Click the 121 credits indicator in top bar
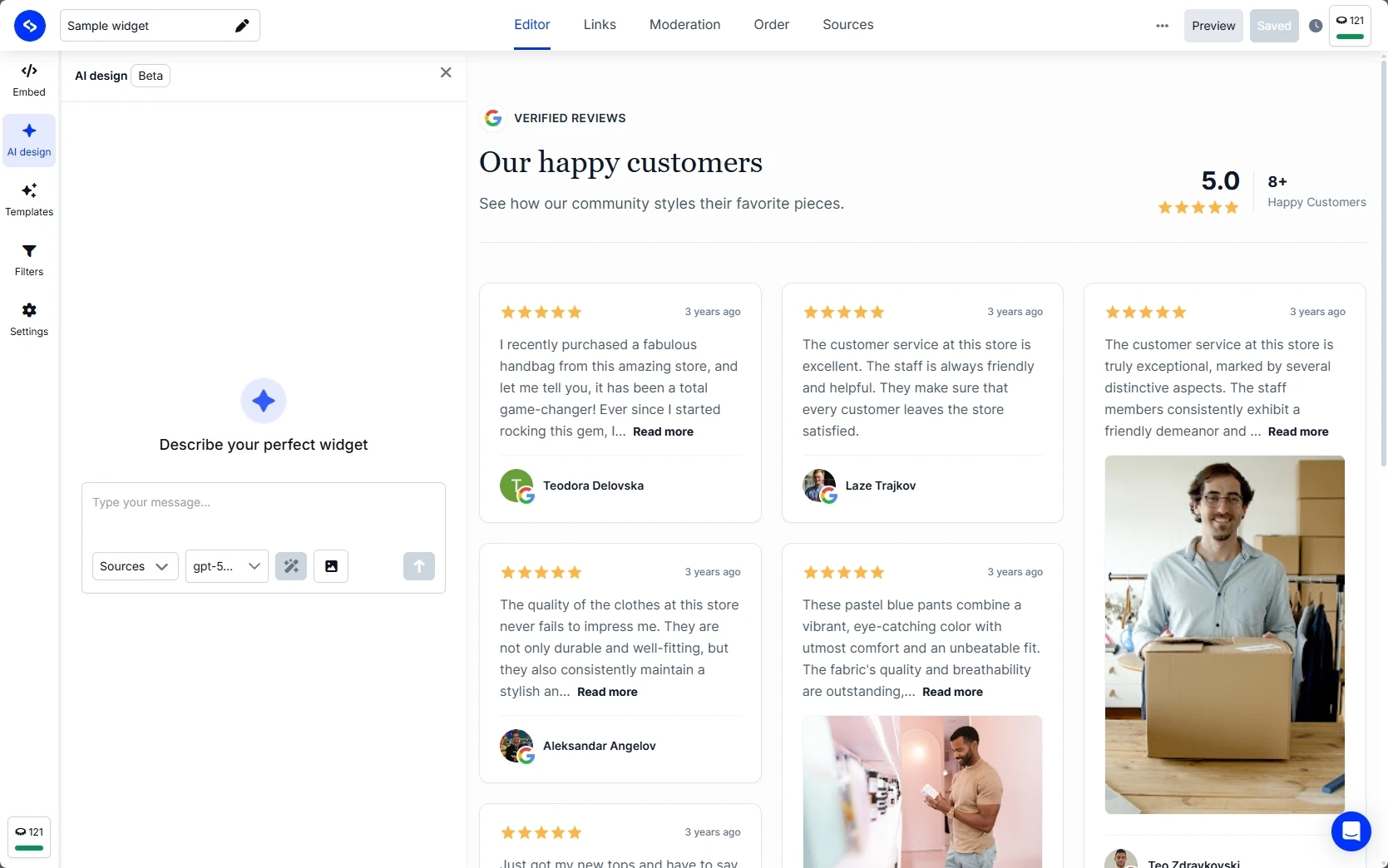Image resolution: width=1388 pixels, height=868 pixels. coord(1350,26)
